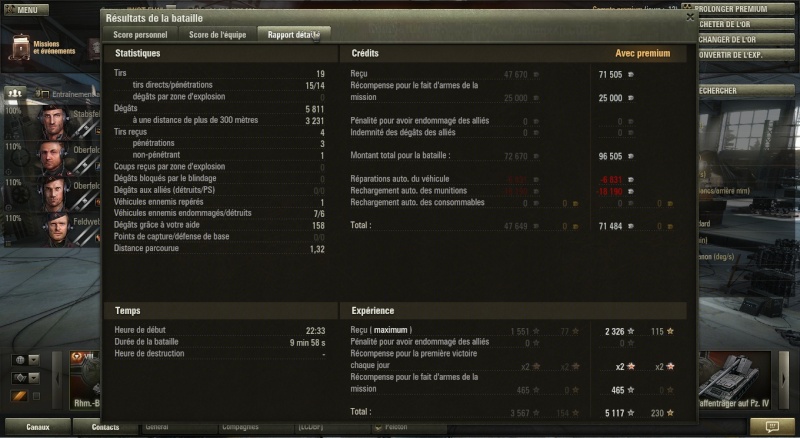Image resolution: width=800 pixels, height=438 pixels.
Task: Expand the vehicle type filter dropdown arrow
Action: tap(34, 378)
